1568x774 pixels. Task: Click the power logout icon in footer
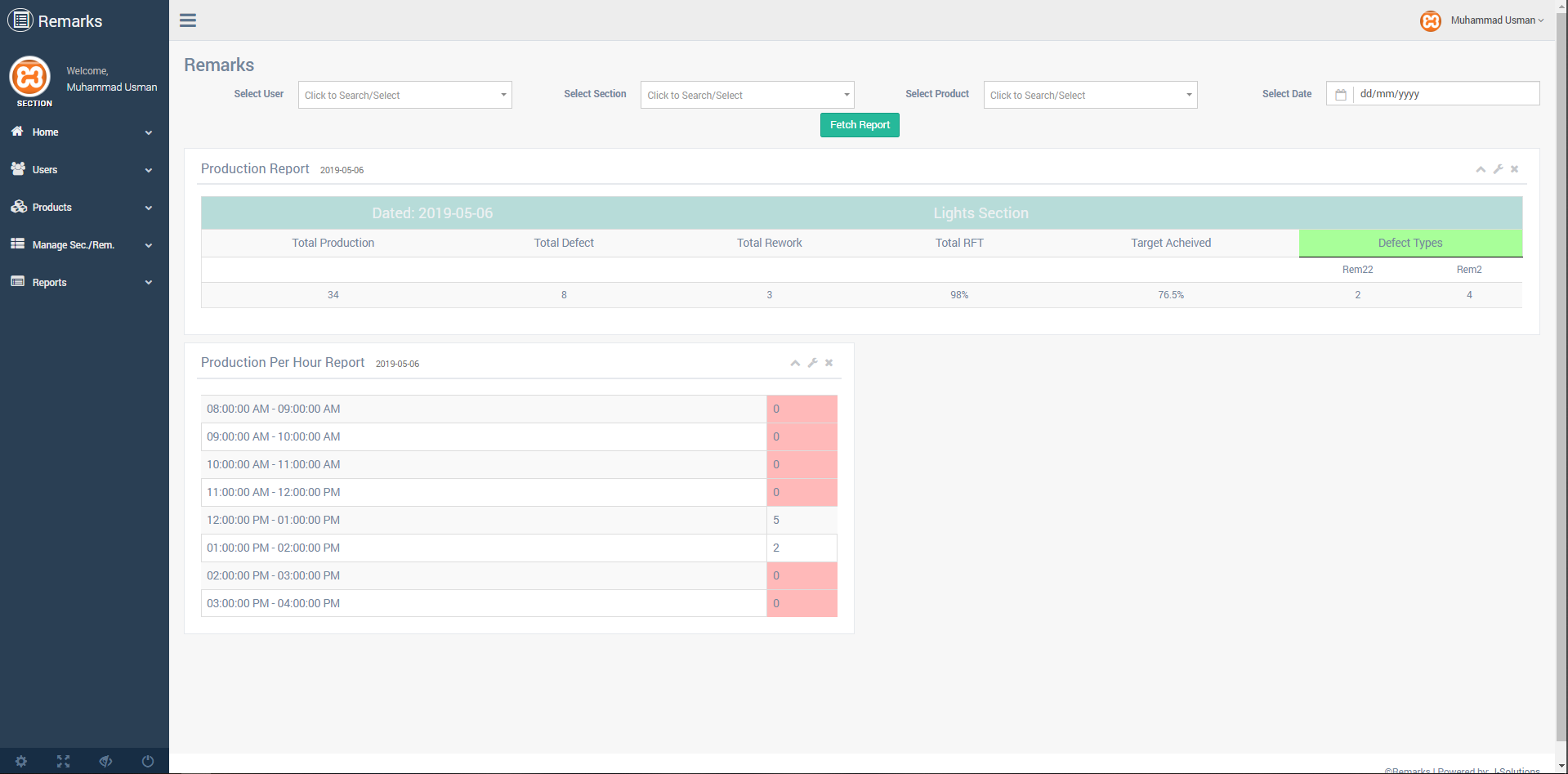point(148,762)
